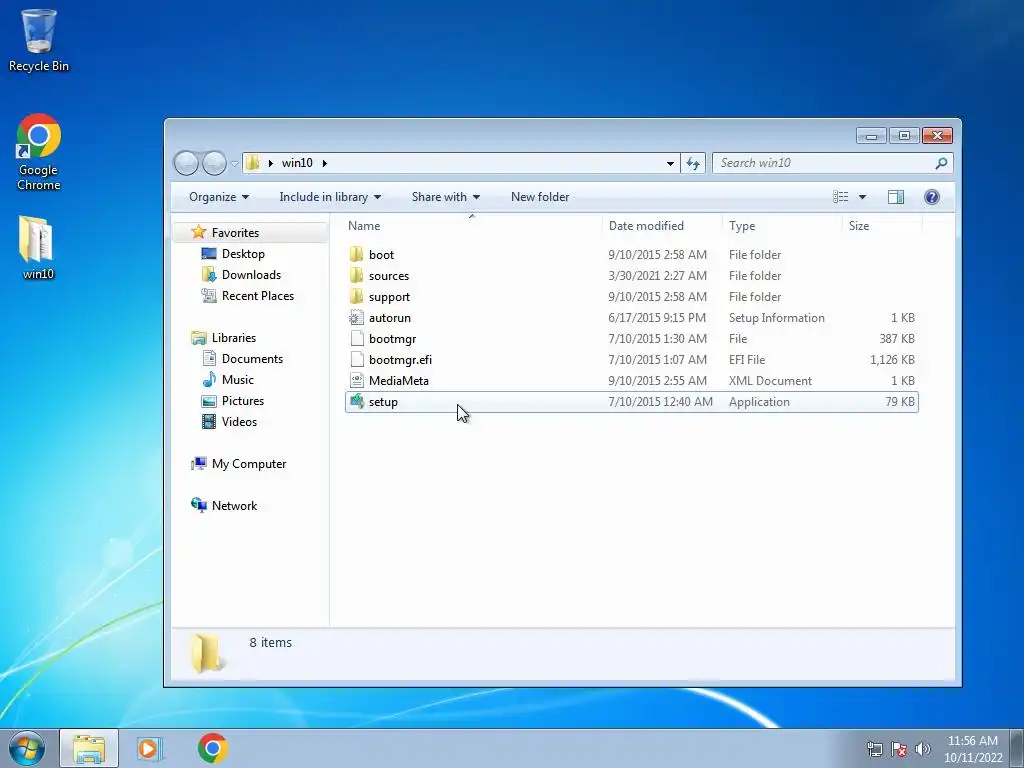1024x768 pixels.
Task: Toggle the preview pane button
Action: (896, 197)
